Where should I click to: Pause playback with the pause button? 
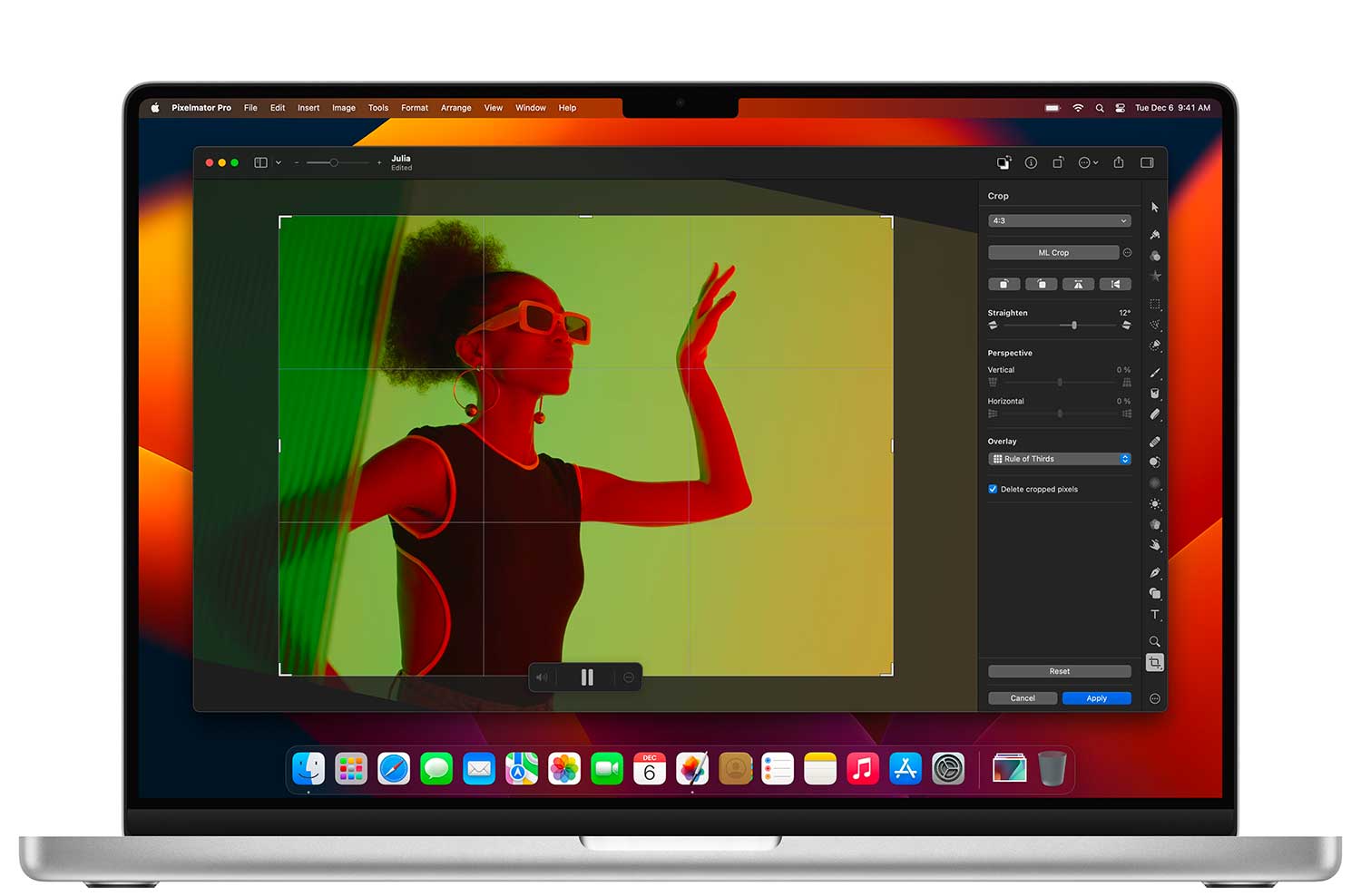click(x=587, y=677)
